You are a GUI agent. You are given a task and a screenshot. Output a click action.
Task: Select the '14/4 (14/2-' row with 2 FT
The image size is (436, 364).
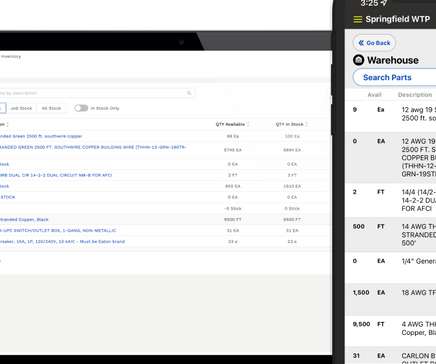click(391, 200)
